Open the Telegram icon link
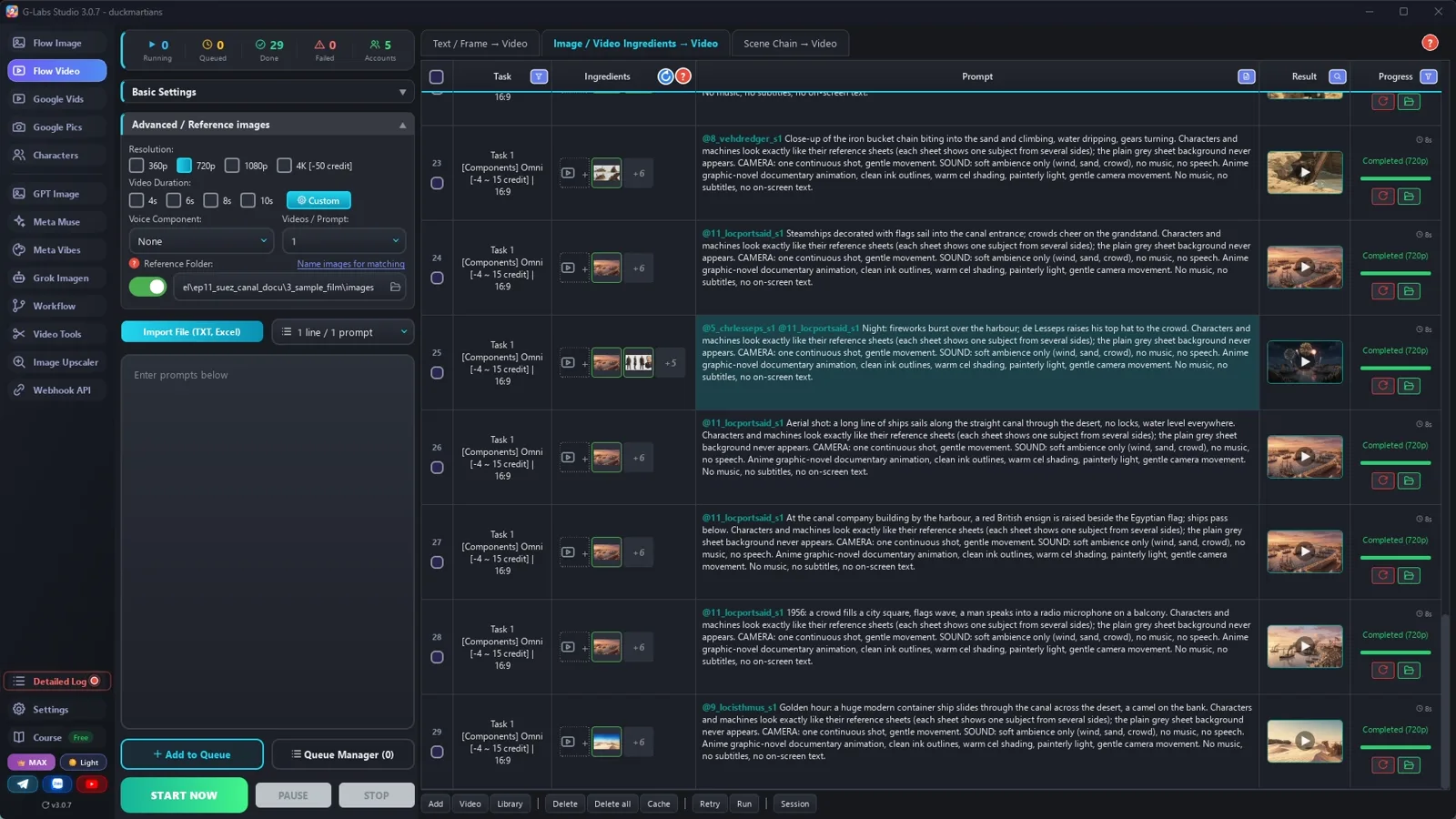This screenshot has width=1456, height=819. point(23,784)
